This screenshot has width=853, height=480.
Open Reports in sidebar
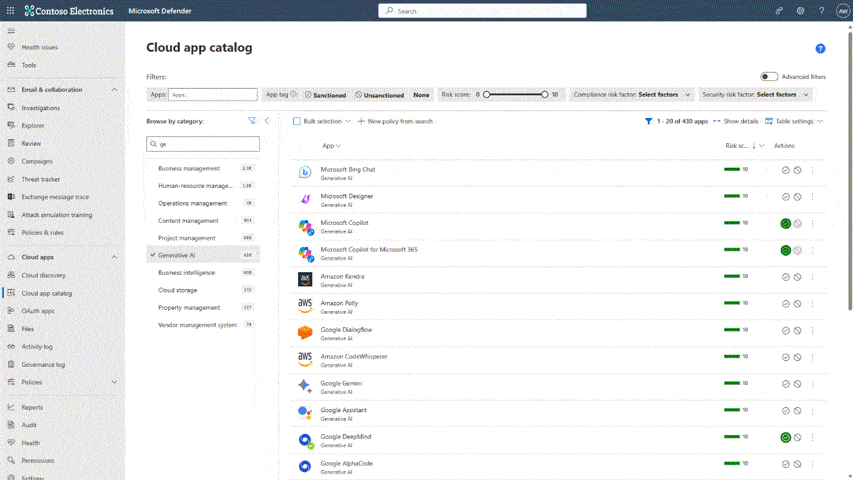click(x=32, y=407)
